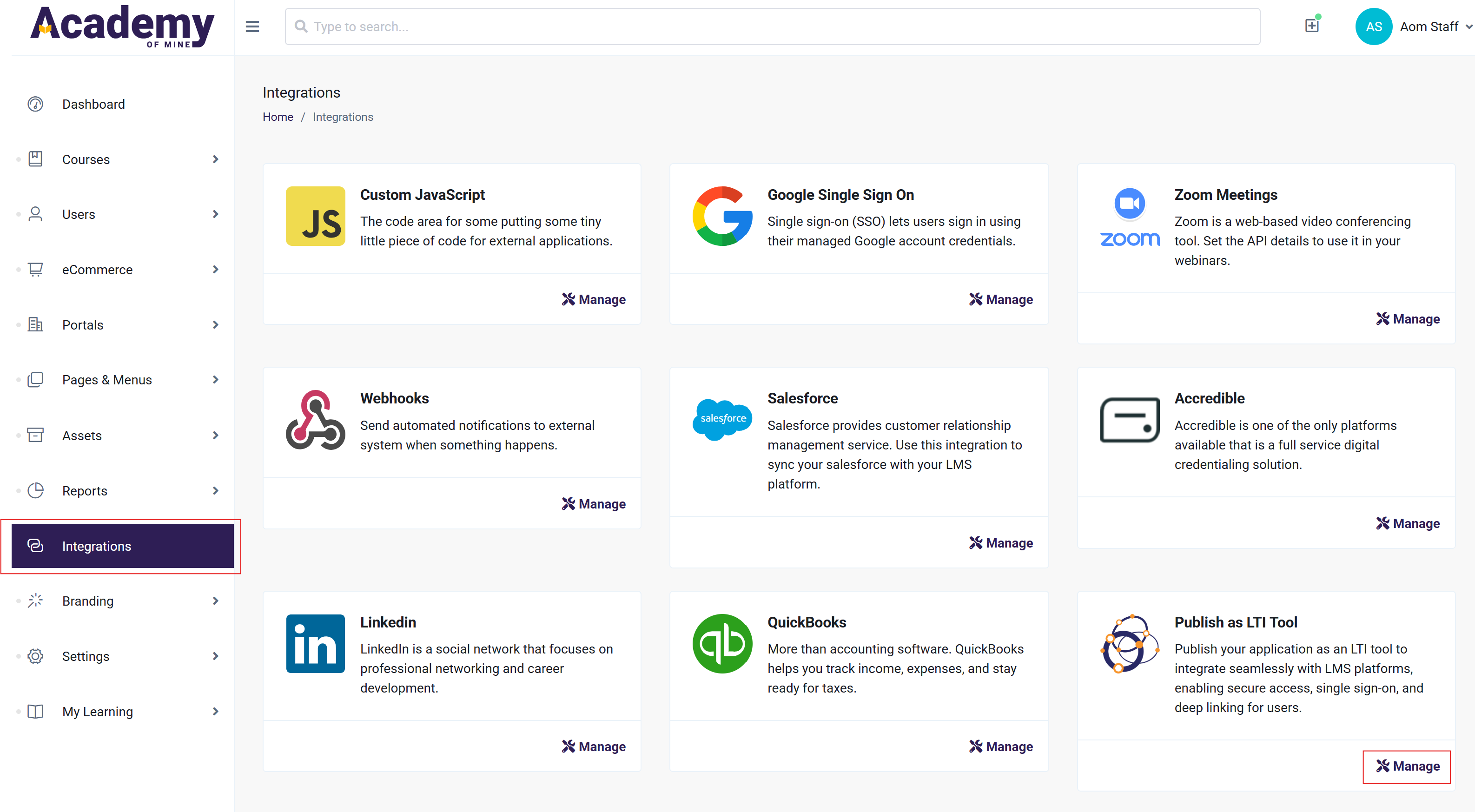Click Manage under Salesforce card

[1000, 542]
